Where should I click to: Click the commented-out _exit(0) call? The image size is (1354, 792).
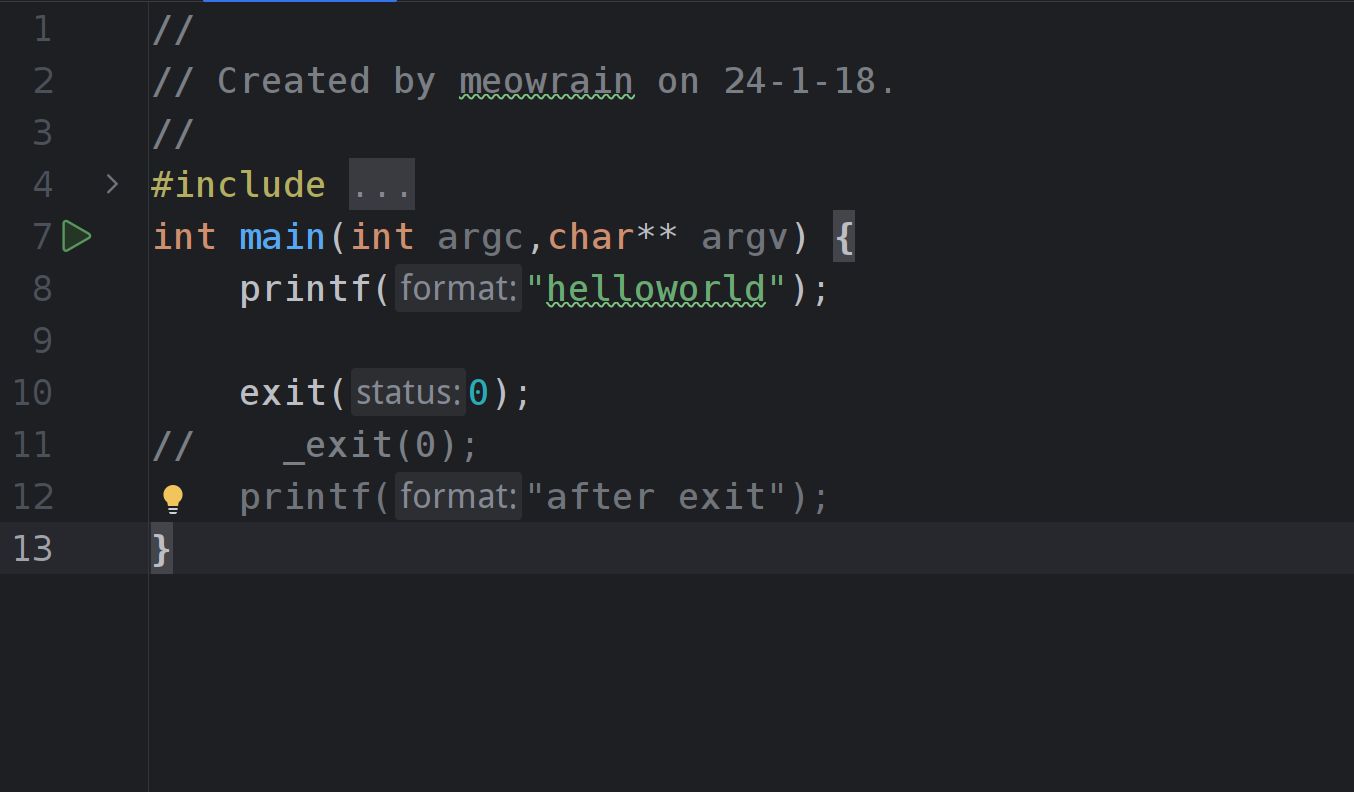click(380, 445)
